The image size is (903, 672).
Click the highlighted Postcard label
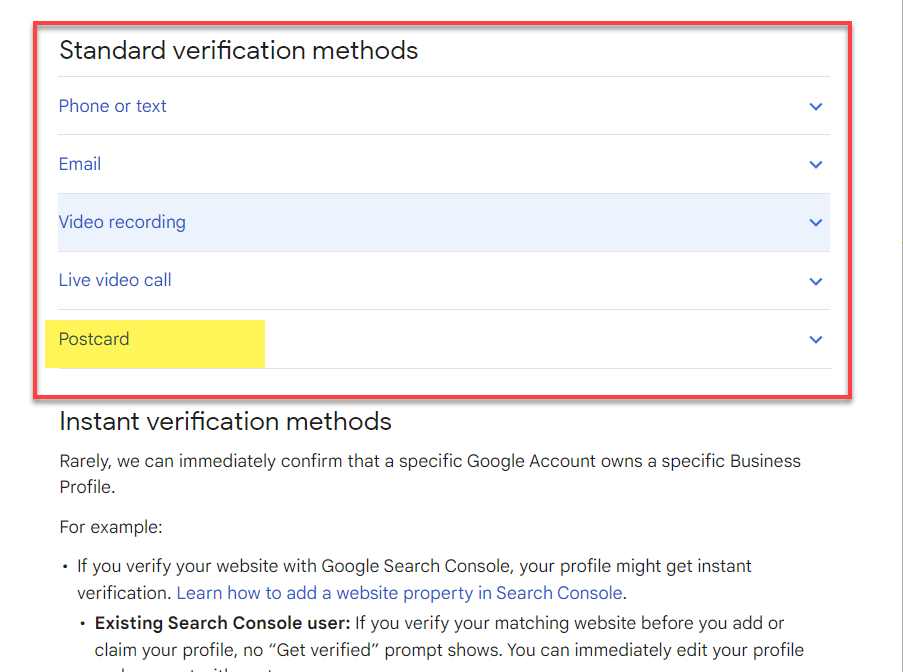[94, 339]
